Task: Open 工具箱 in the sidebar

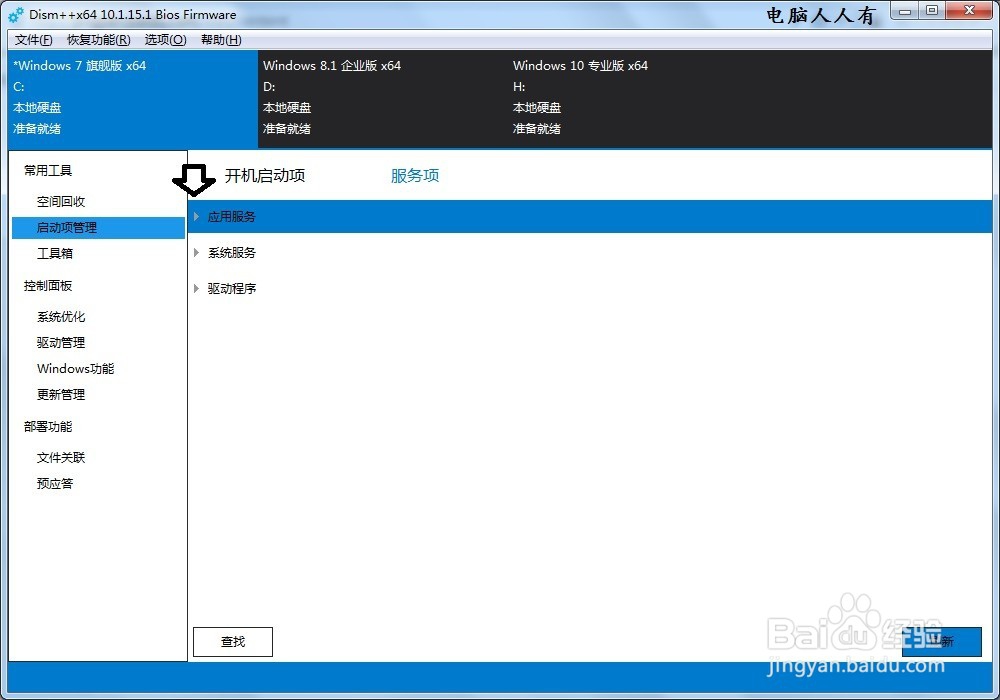Action: (x=55, y=253)
